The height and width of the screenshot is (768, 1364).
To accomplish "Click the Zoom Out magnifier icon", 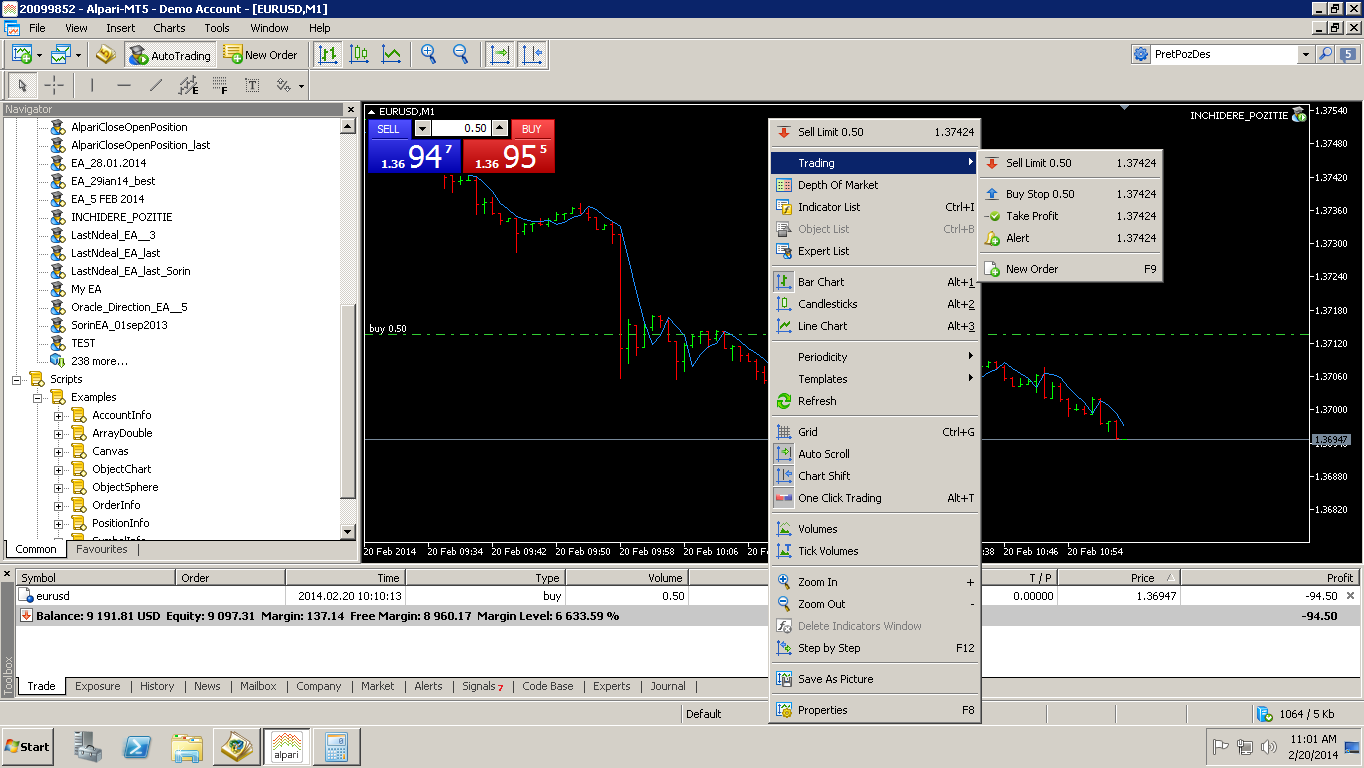I will pyautogui.click(x=457, y=54).
